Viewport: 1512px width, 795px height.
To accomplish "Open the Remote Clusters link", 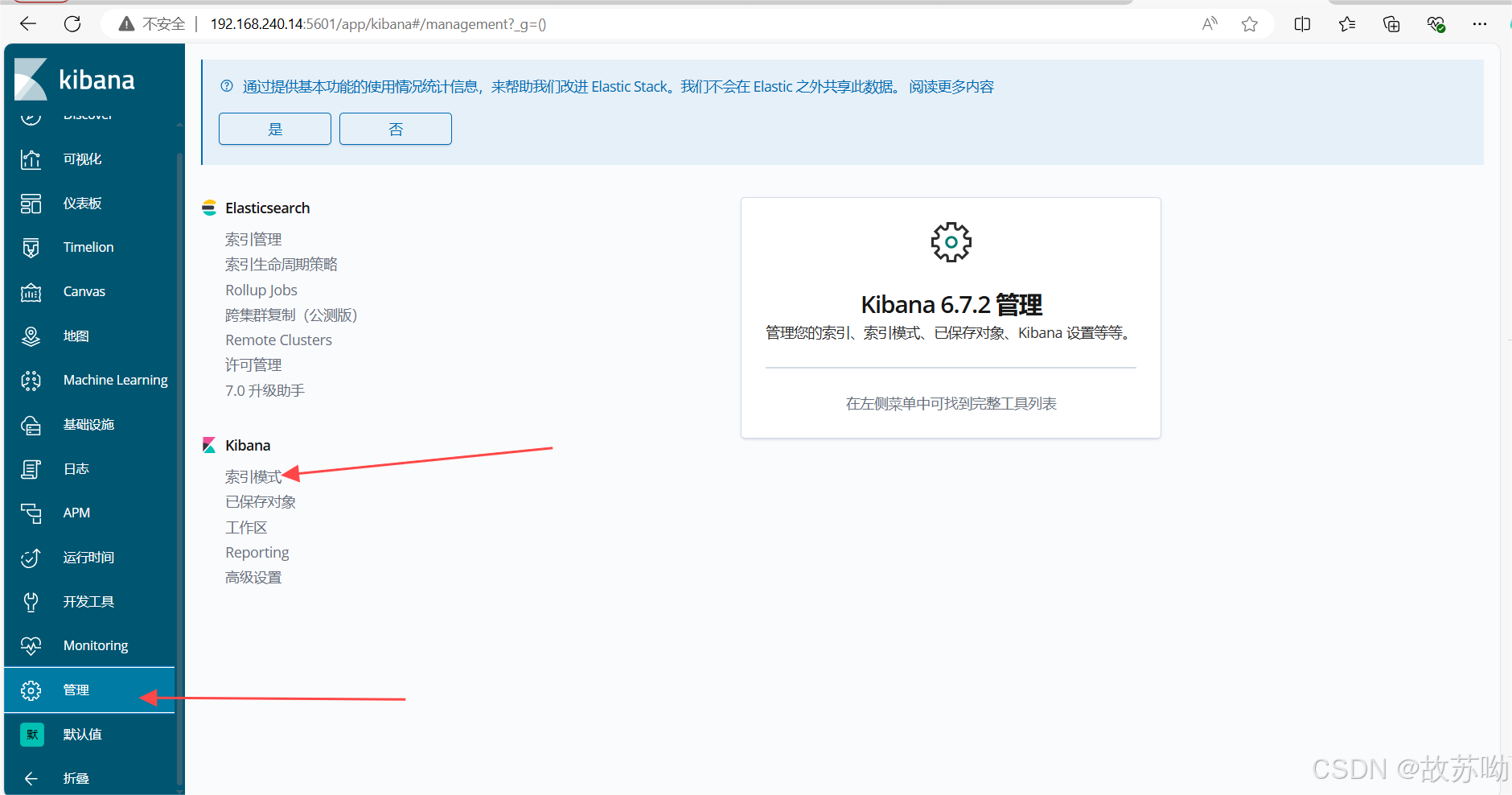I will tap(278, 340).
